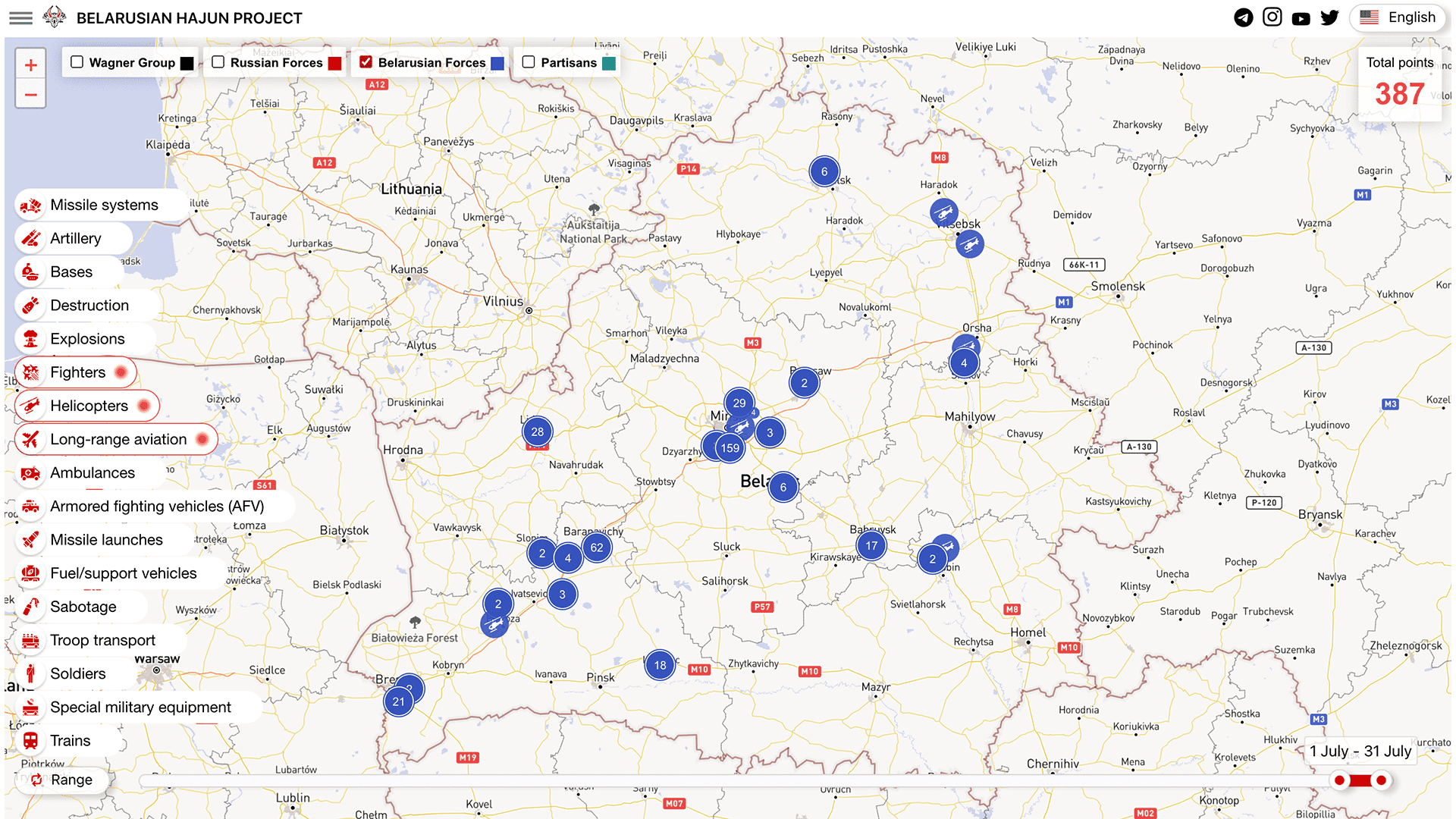
Task: Enable the Wagner Group checkbox
Action: pos(77,61)
